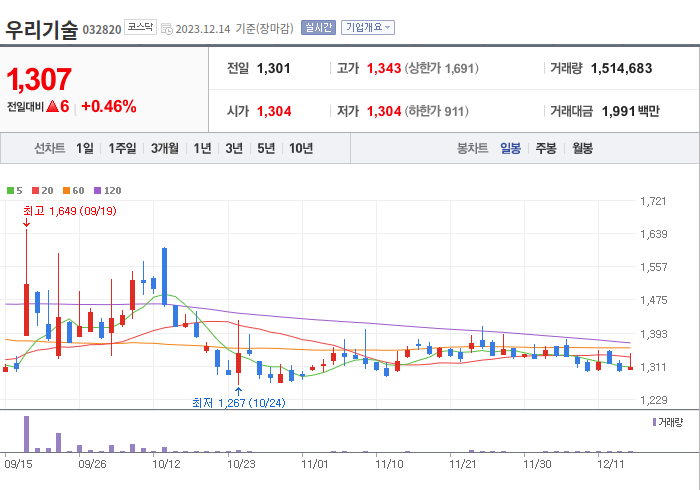Viewport: 700px width, 490px height.
Task: Click the current price 1,307
Action: point(39,79)
